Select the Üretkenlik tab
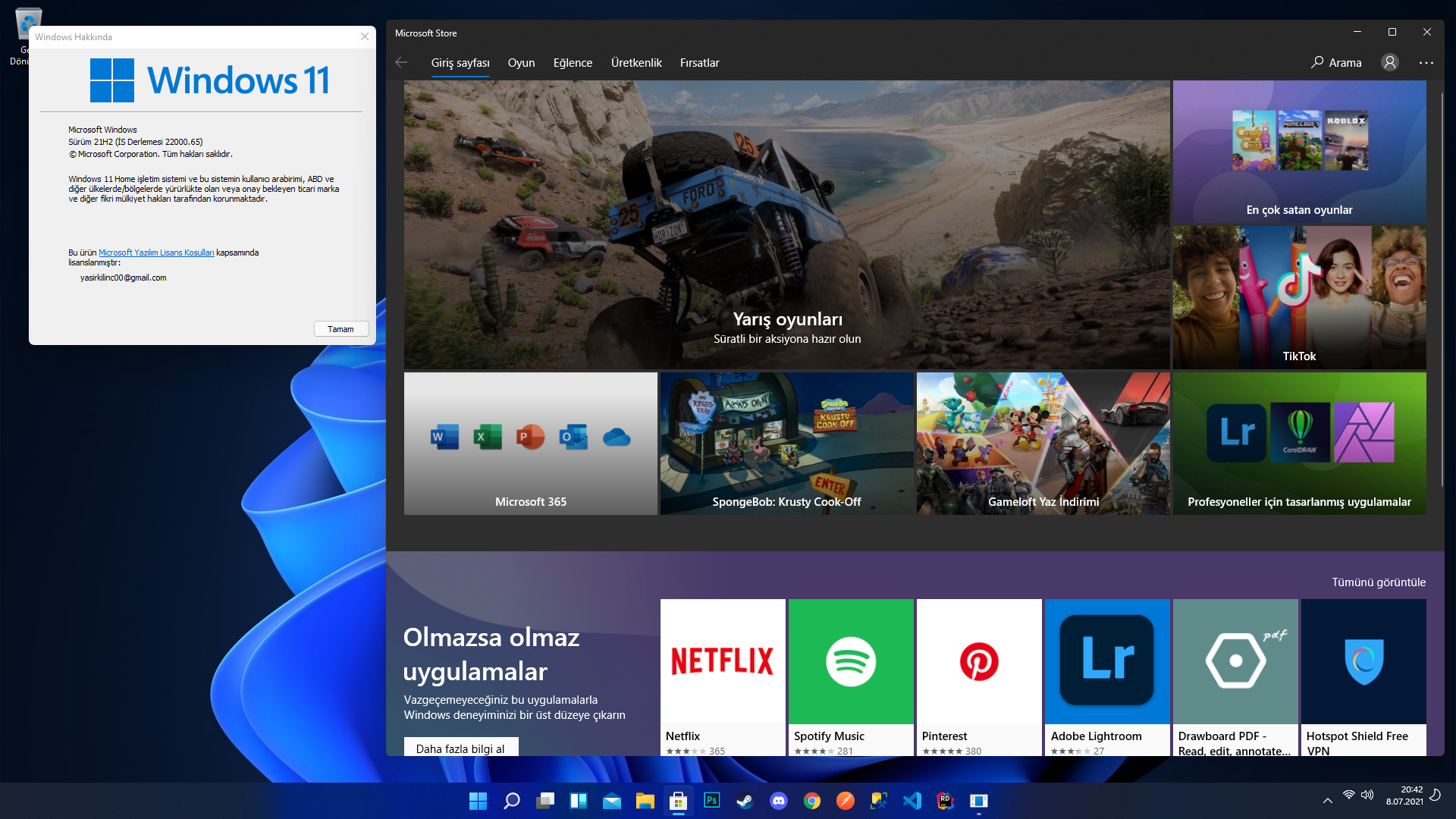 coord(636,63)
